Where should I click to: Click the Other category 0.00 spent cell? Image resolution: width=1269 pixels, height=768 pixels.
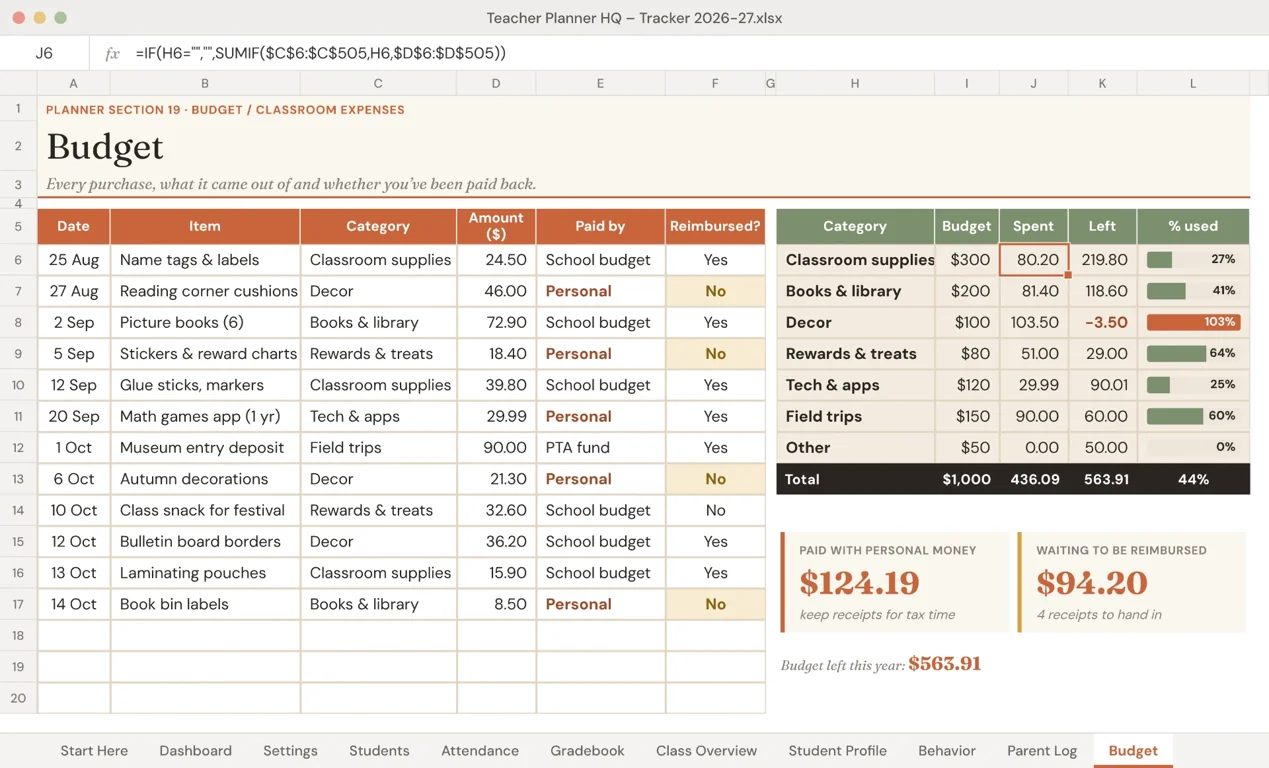click(x=1034, y=447)
